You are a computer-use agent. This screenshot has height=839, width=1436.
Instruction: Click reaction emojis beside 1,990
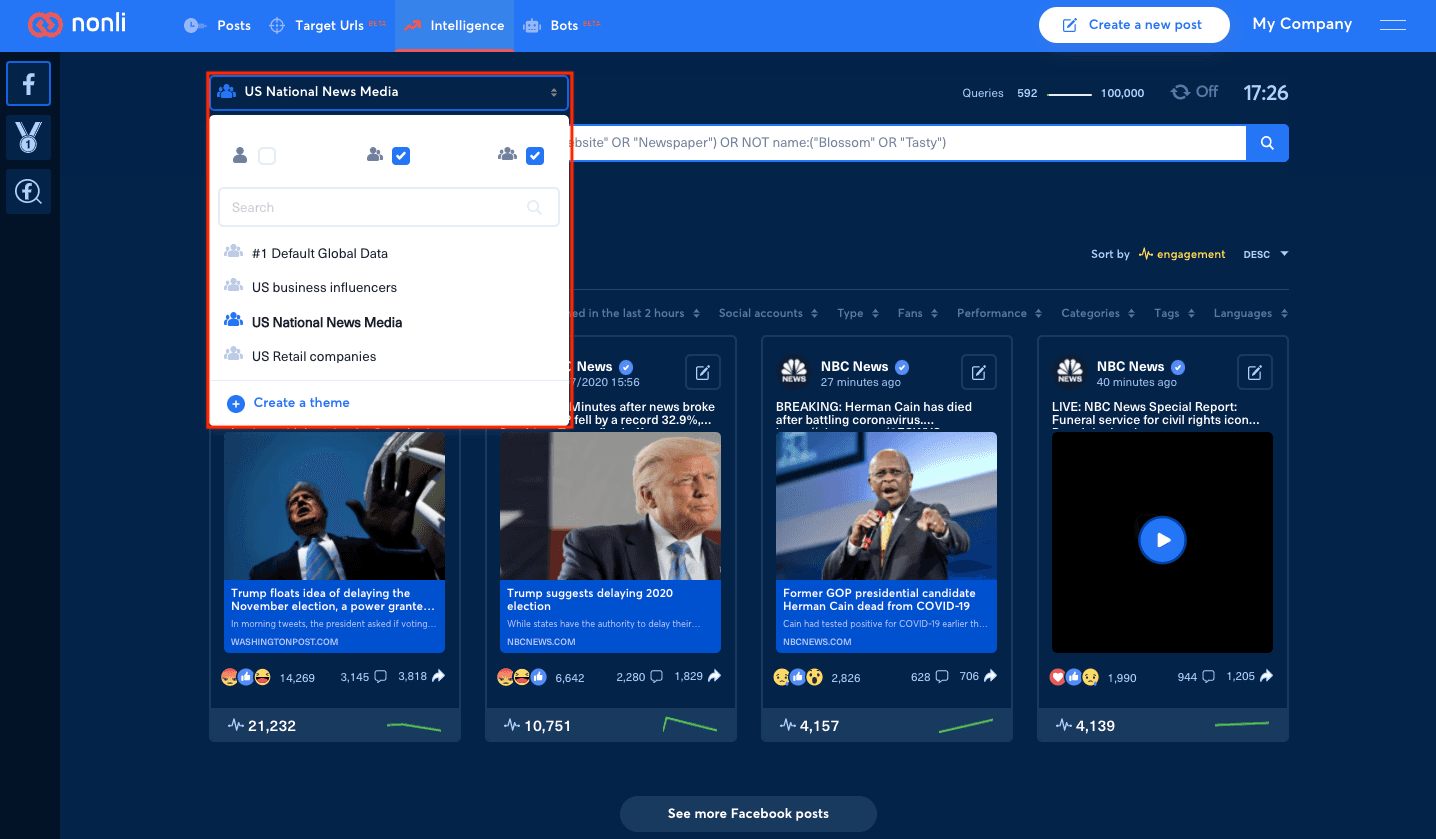(1074, 677)
